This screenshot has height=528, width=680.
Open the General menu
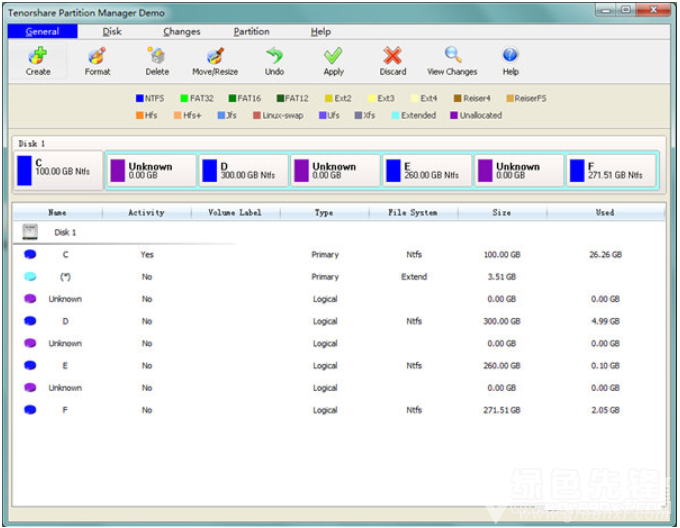pyautogui.click(x=42, y=31)
